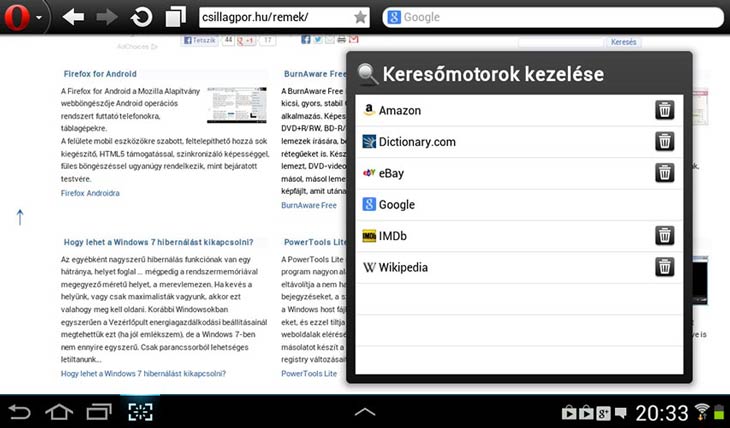
Task: Reload the page with the refresh icon
Action: pos(141,17)
